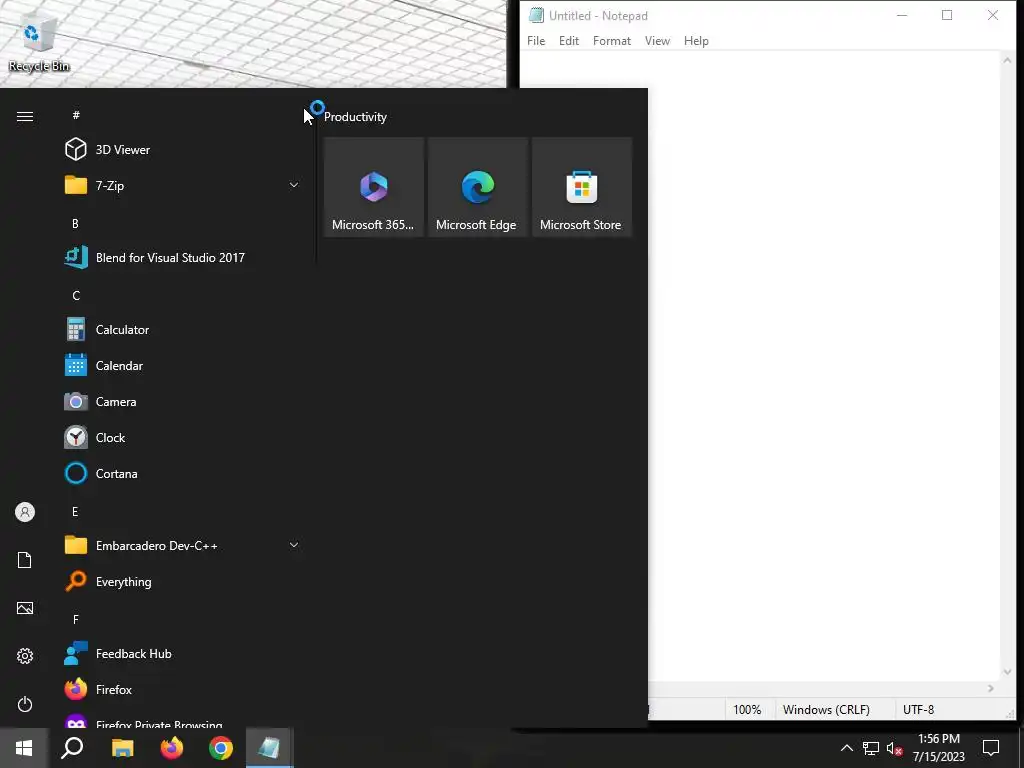Open Pictures from the Start sidebar
1024x768 pixels.
pos(25,608)
